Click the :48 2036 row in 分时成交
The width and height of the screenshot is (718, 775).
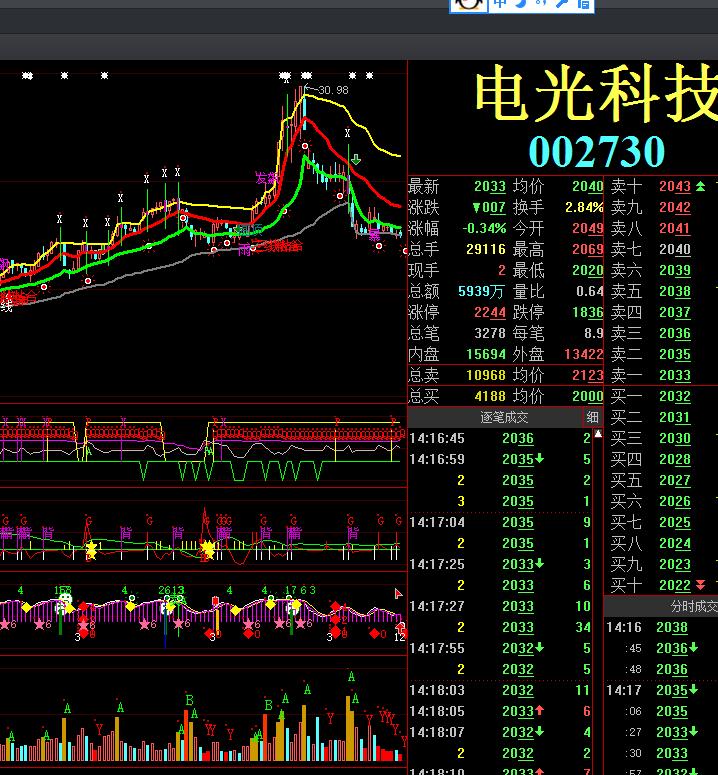coord(662,669)
